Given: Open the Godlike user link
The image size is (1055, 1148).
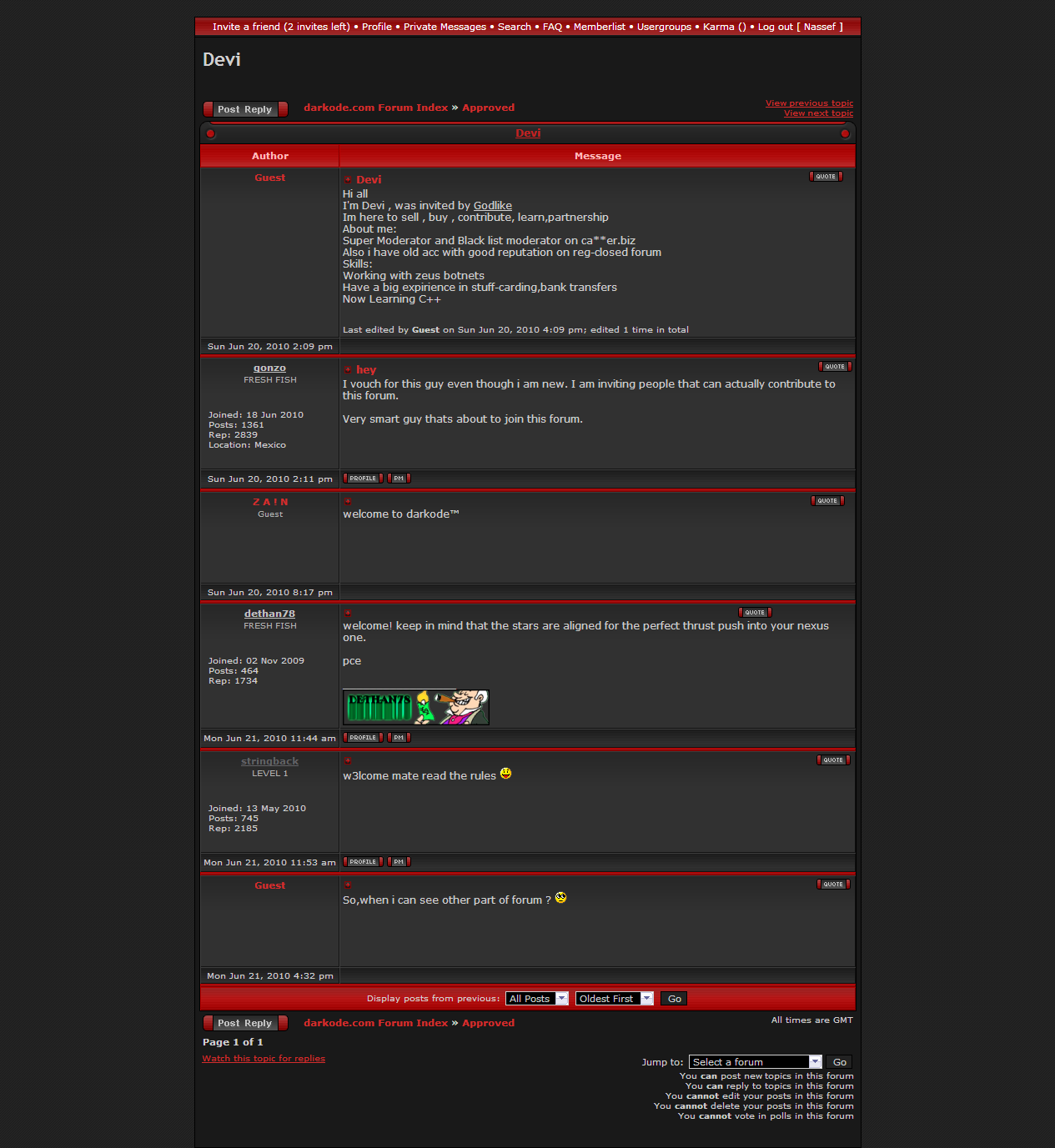Looking at the screenshot, I should (x=492, y=206).
